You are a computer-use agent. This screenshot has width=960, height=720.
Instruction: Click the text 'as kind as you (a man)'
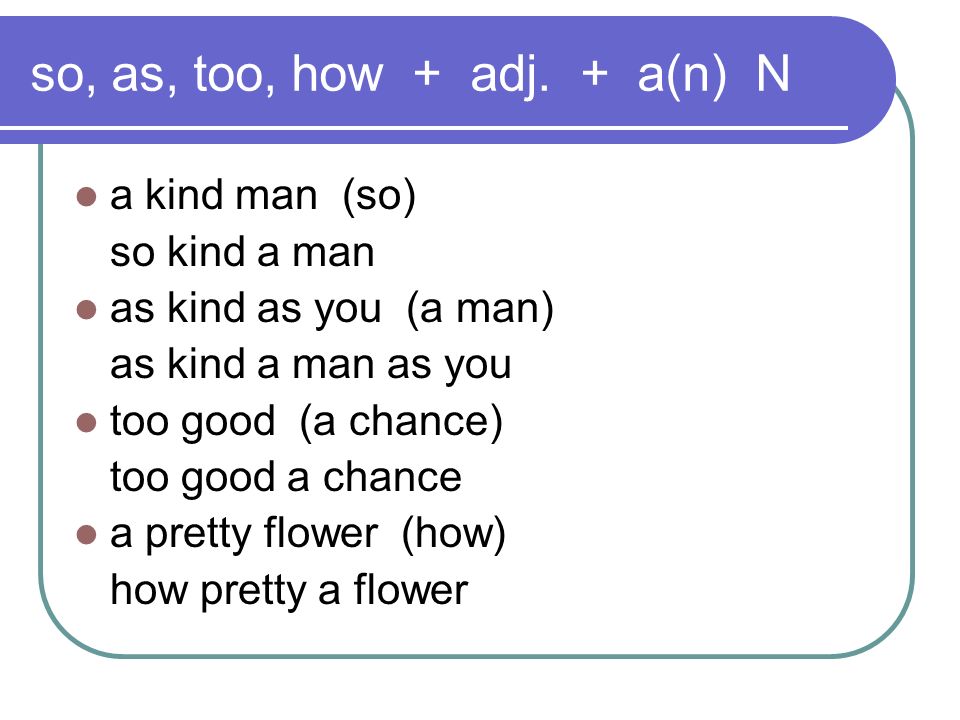332,310
